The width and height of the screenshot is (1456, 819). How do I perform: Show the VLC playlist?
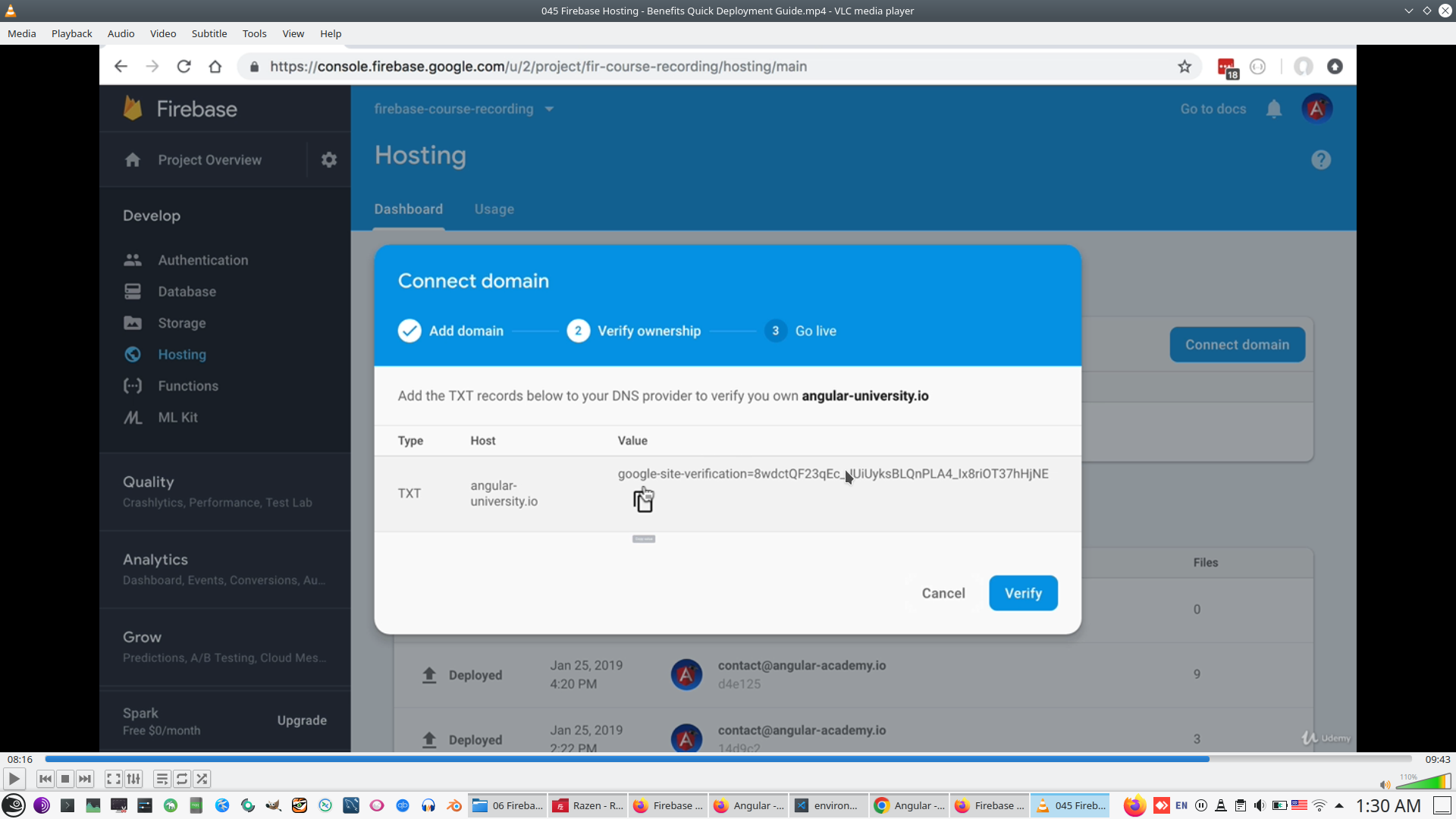coord(162,779)
